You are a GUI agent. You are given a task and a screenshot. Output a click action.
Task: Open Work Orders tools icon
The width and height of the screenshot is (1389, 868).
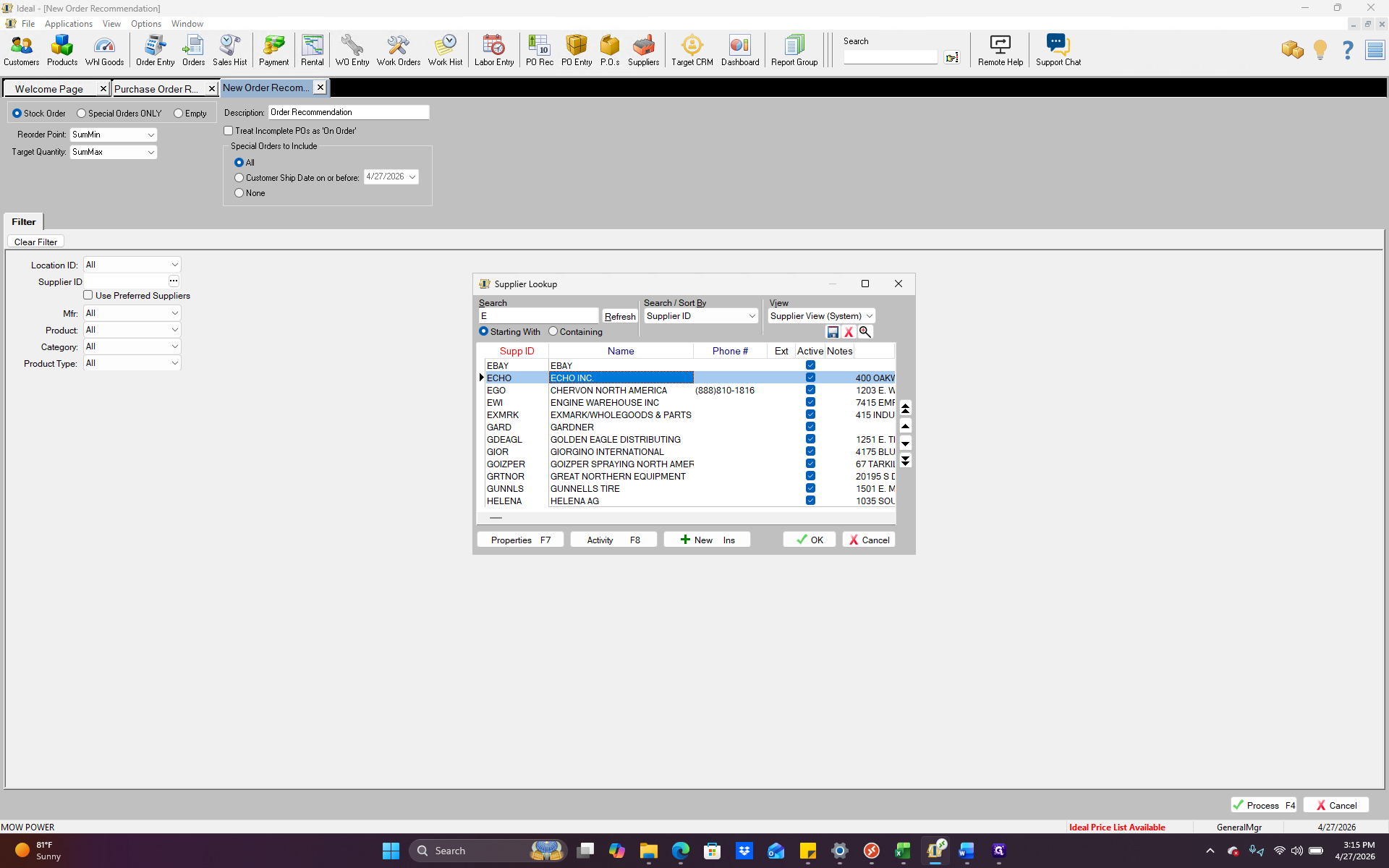point(398,51)
